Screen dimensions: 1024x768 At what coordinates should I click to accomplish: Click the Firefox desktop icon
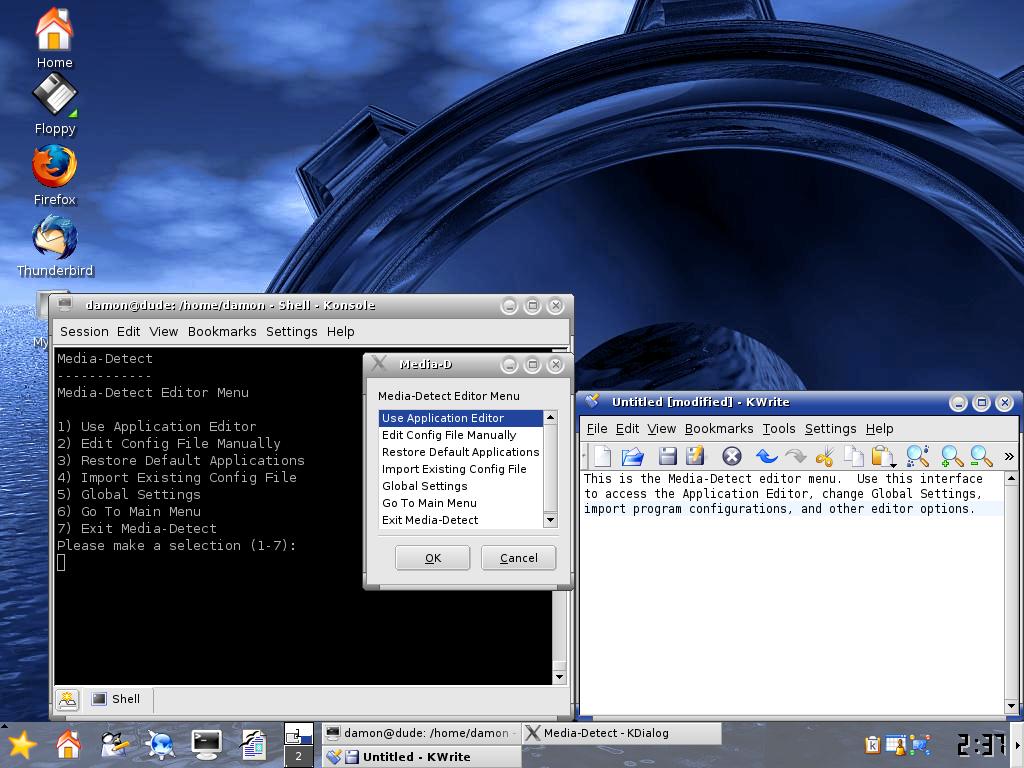[x=55, y=175]
